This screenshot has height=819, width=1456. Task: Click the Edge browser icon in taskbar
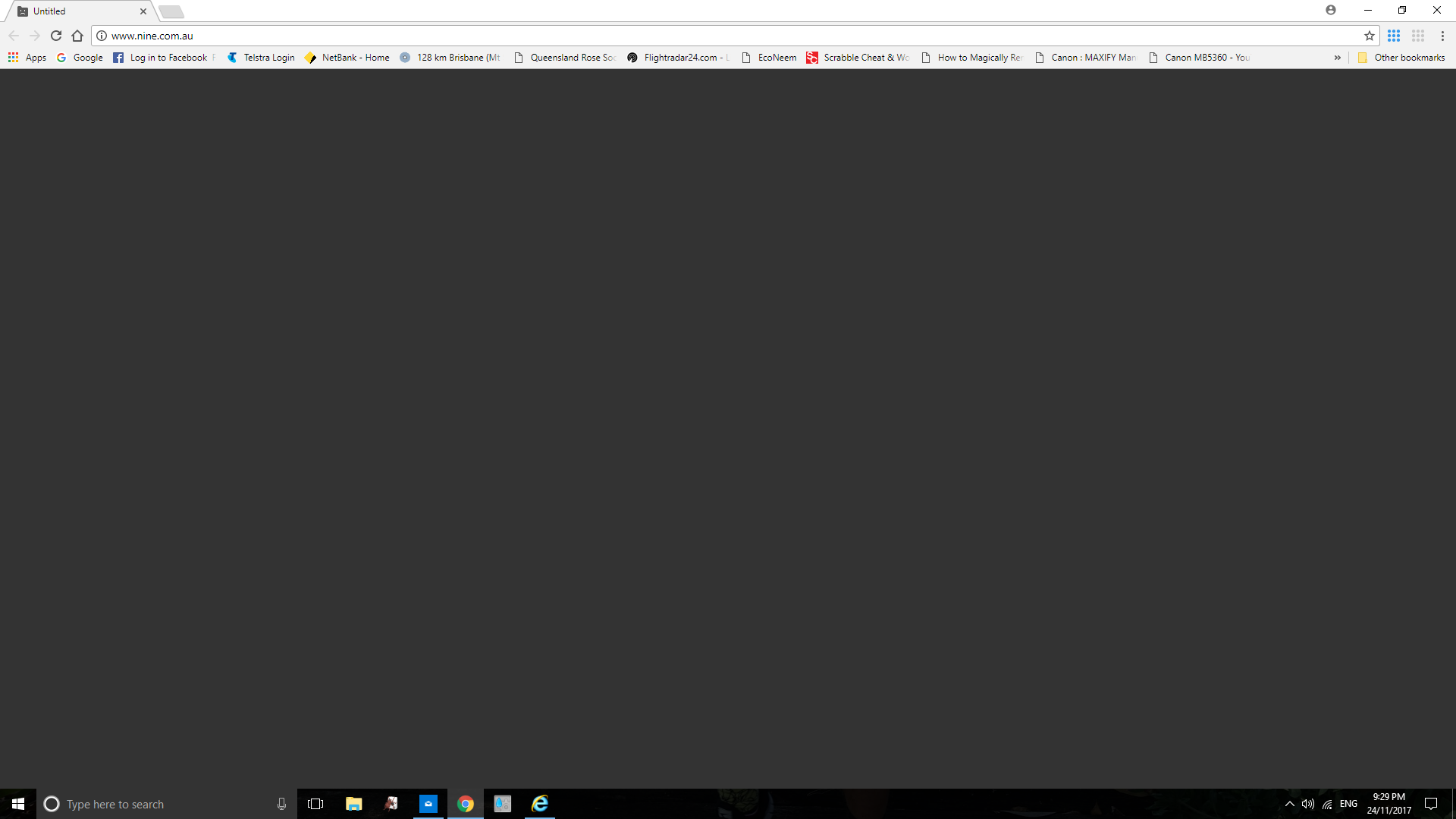(x=539, y=803)
